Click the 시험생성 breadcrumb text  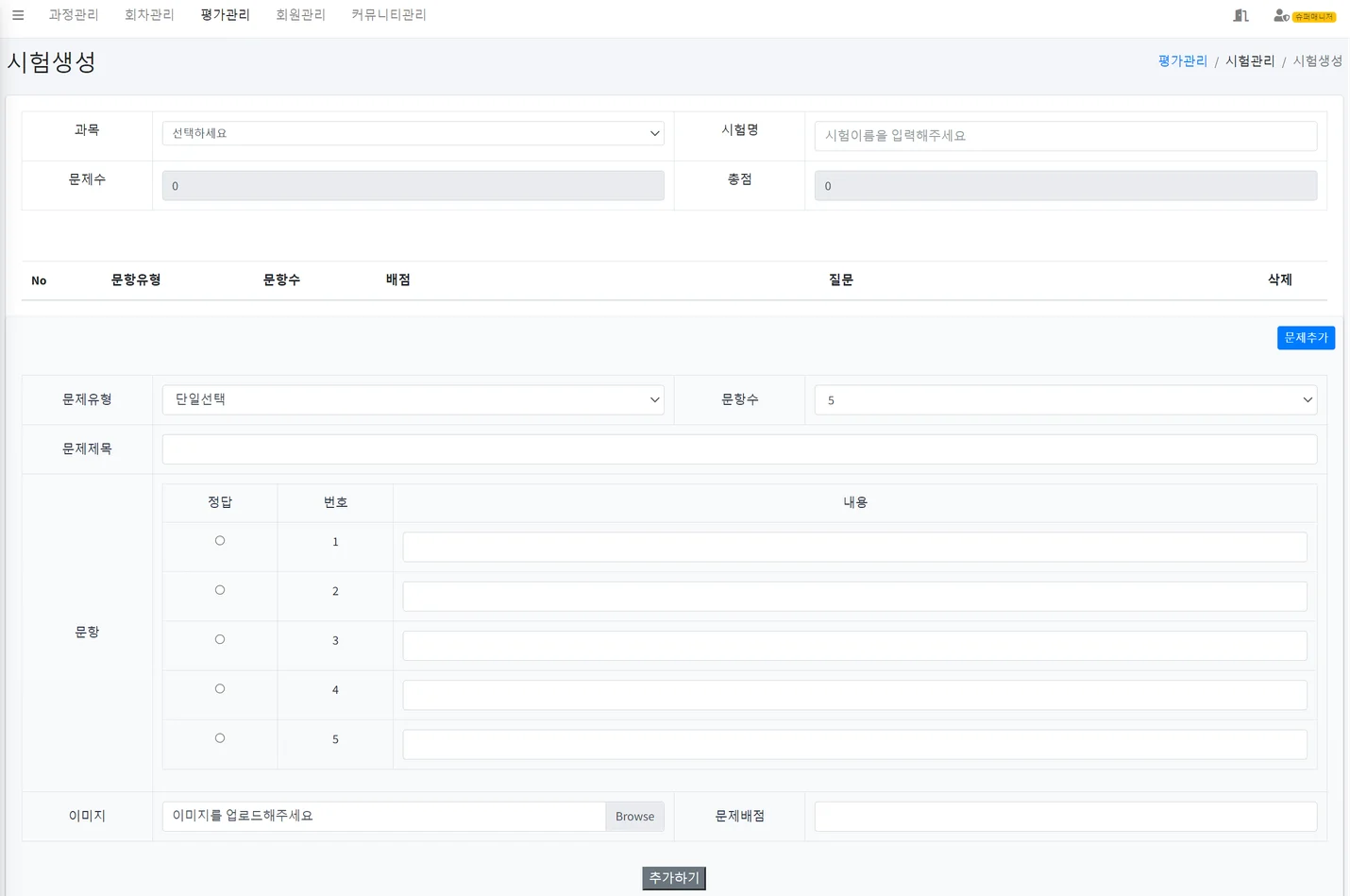pos(1317,60)
